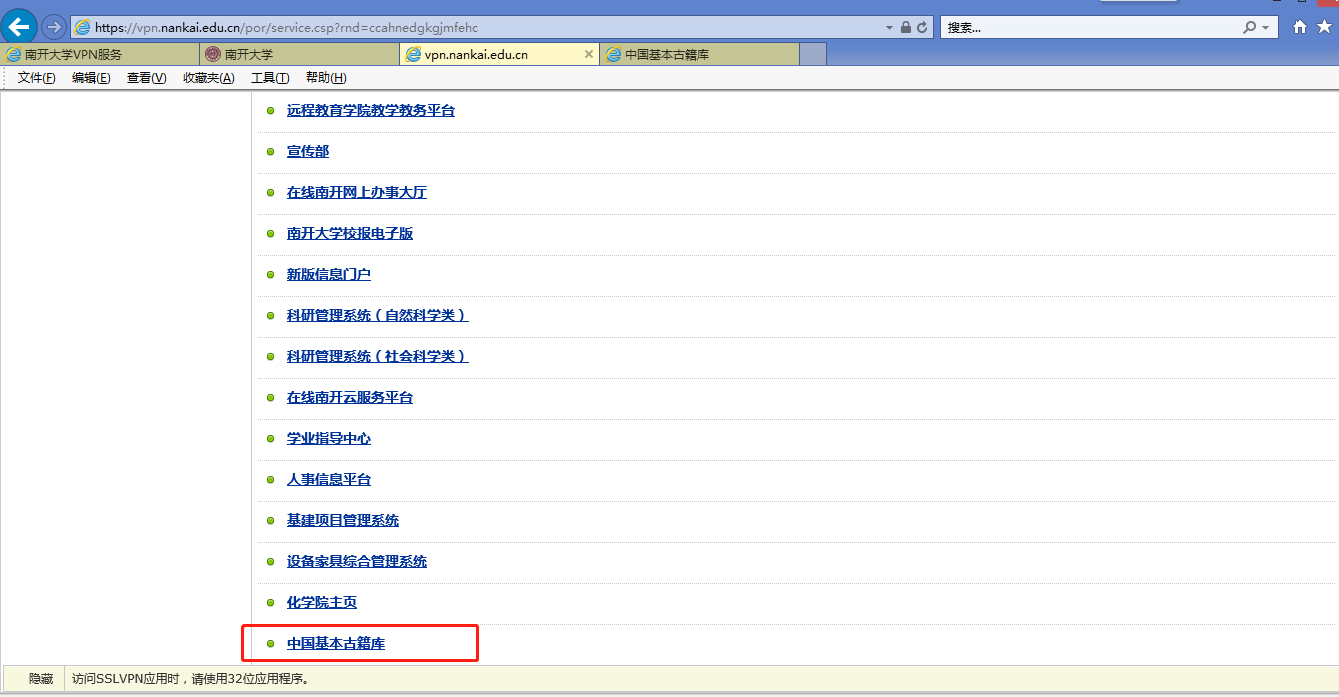Go forward with the browser forward arrow
The height and width of the screenshot is (697, 1339).
54,27
